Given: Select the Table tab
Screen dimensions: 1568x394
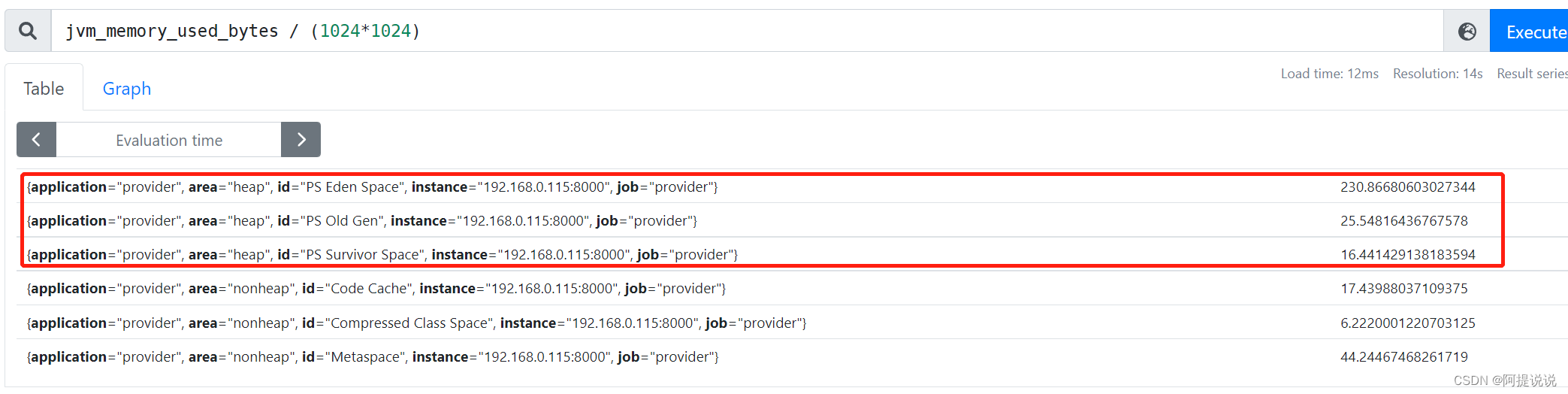Looking at the screenshot, I should [44, 89].
